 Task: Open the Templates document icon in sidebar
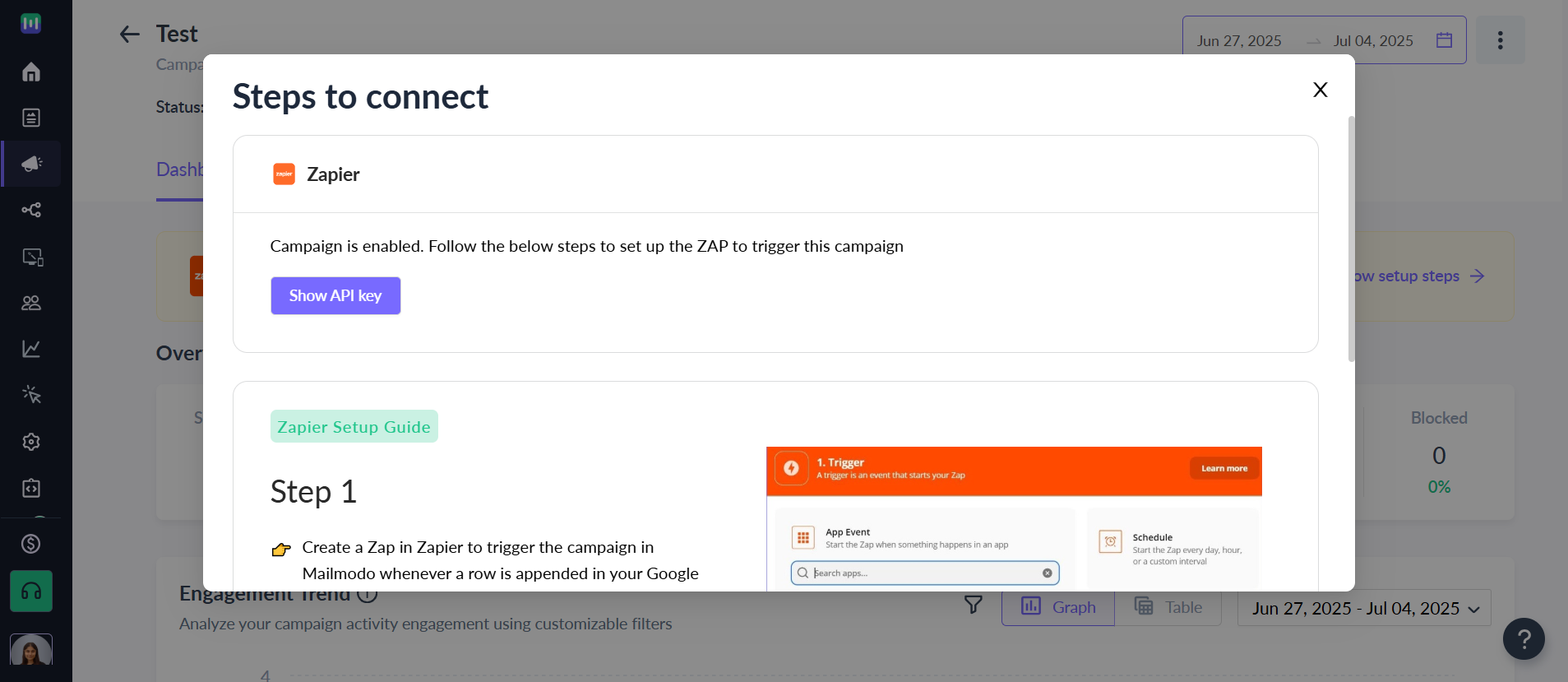pos(31,118)
